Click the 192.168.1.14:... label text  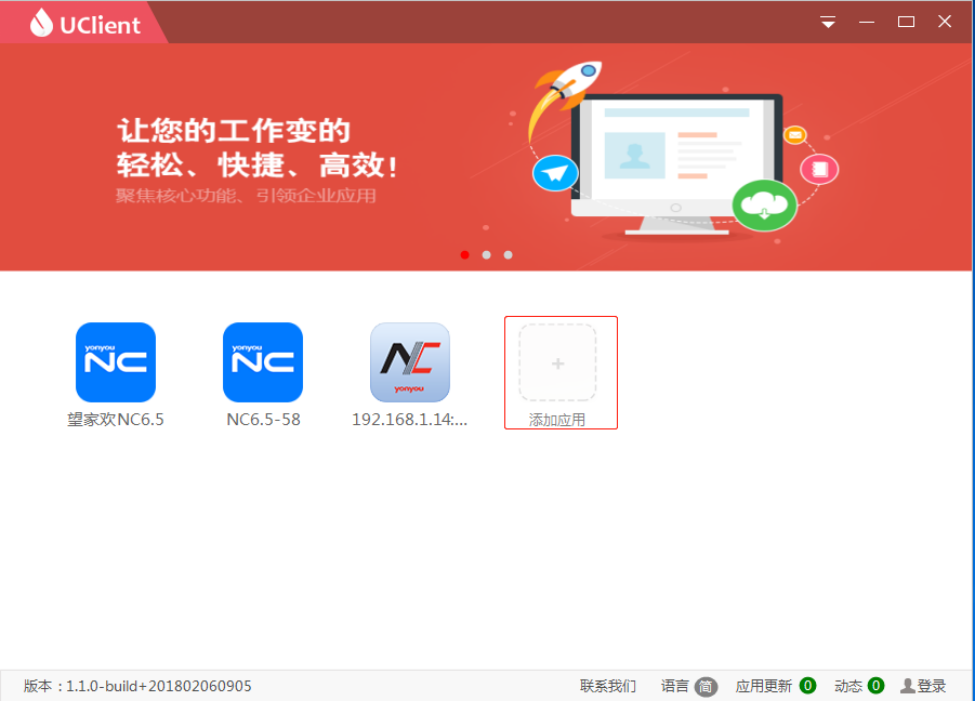410,419
